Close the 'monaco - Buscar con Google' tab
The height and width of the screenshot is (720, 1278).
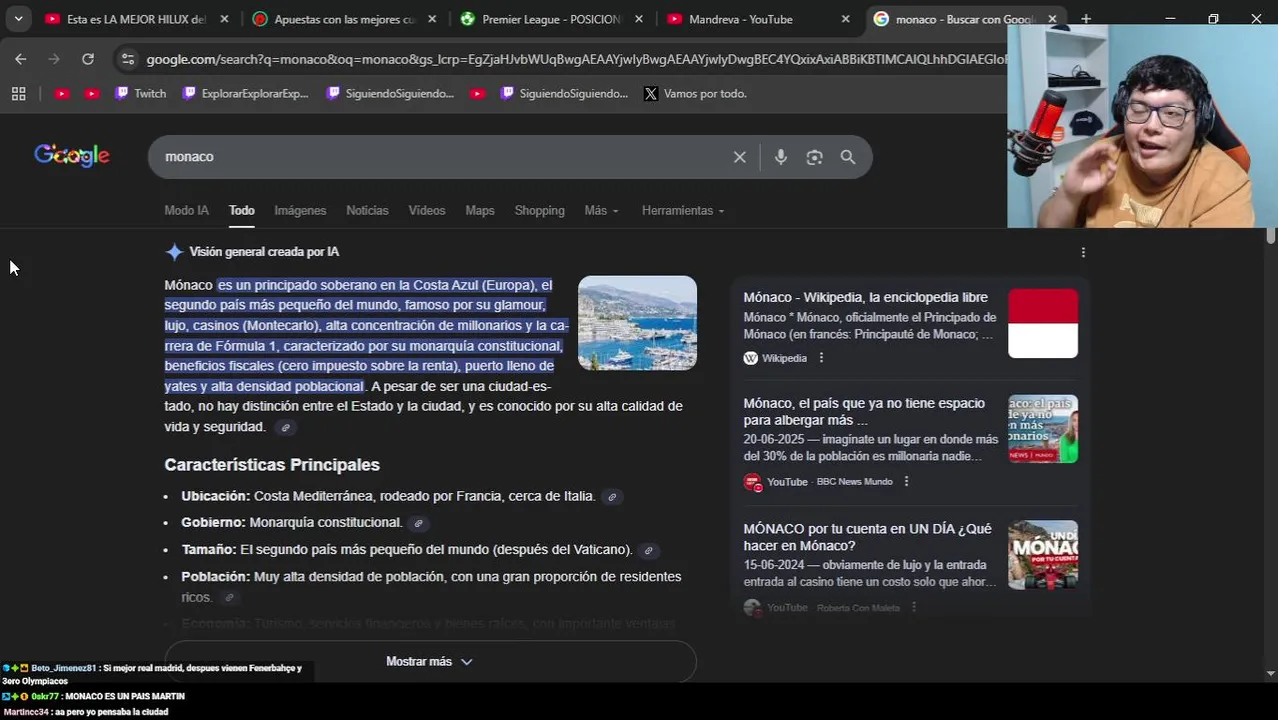click(x=1052, y=19)
